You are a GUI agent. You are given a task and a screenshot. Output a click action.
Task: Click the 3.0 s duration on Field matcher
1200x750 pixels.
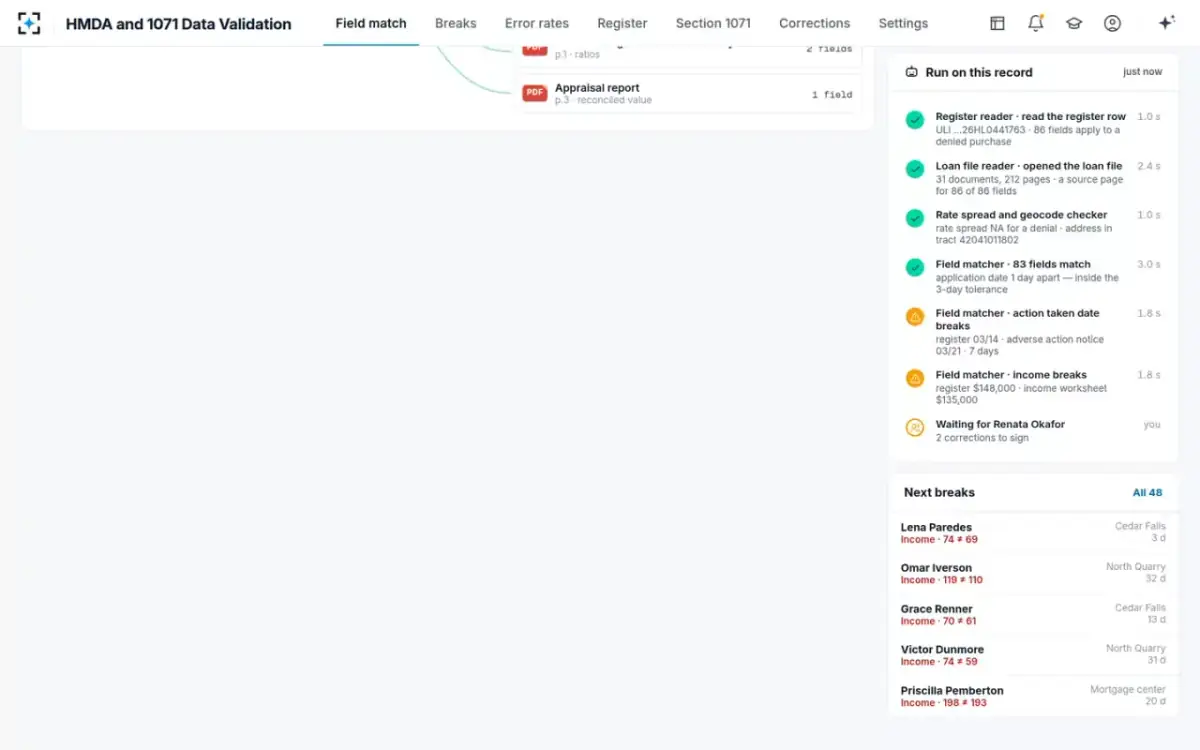[x=1149, y=264]
